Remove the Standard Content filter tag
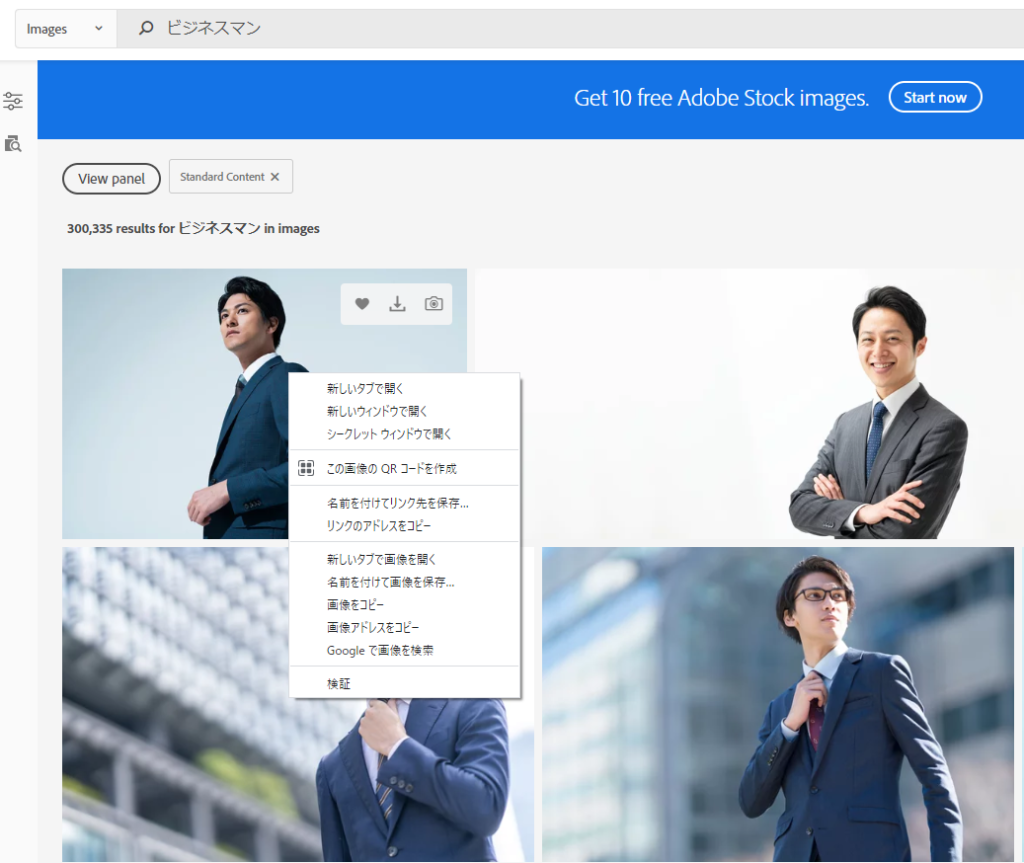Viewport: 1024px width, 863px height. tap(275, 177)
